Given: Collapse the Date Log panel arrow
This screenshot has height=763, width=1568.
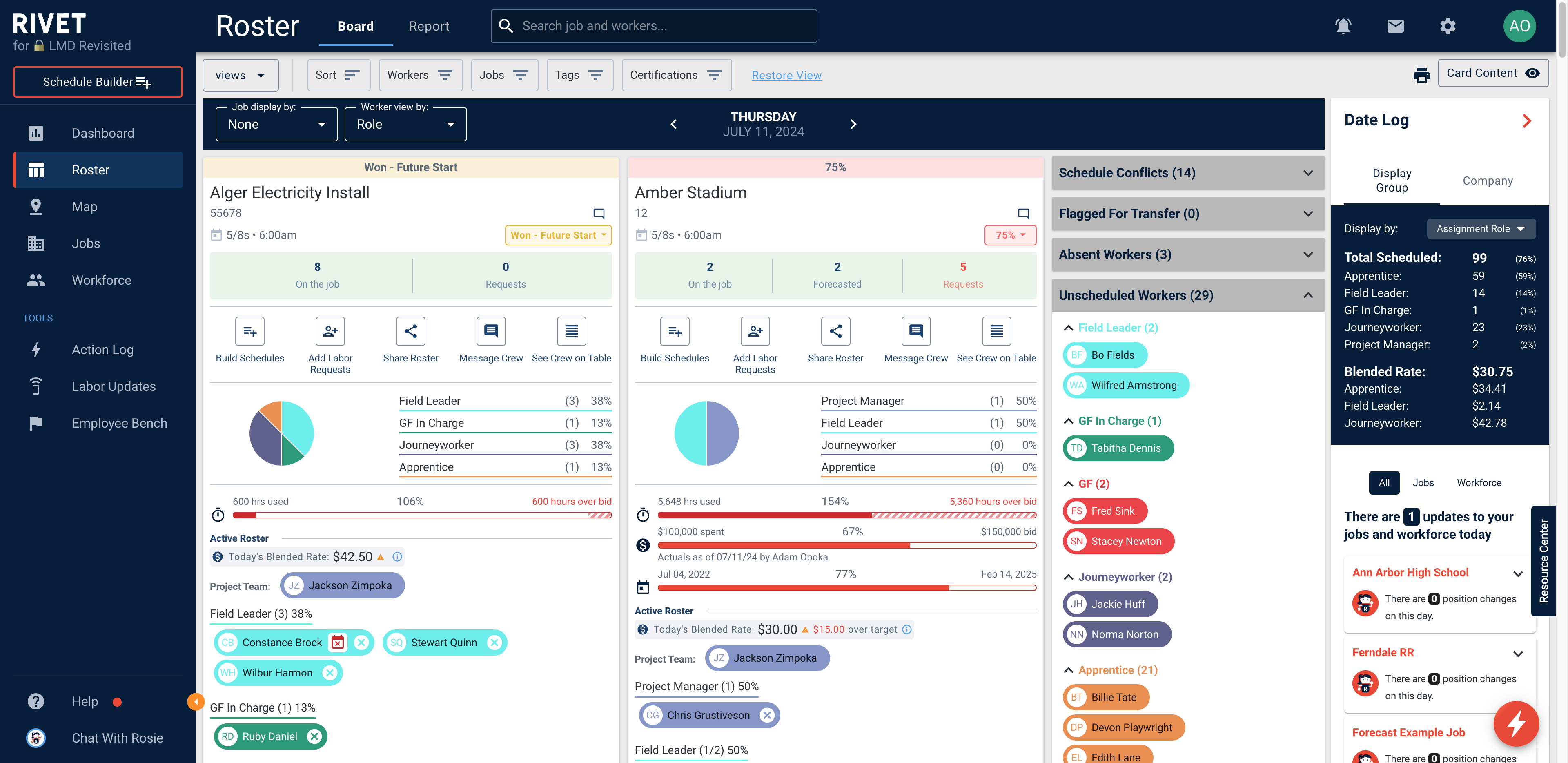Looking at the screenshot, I should [x=1527, y=120].
